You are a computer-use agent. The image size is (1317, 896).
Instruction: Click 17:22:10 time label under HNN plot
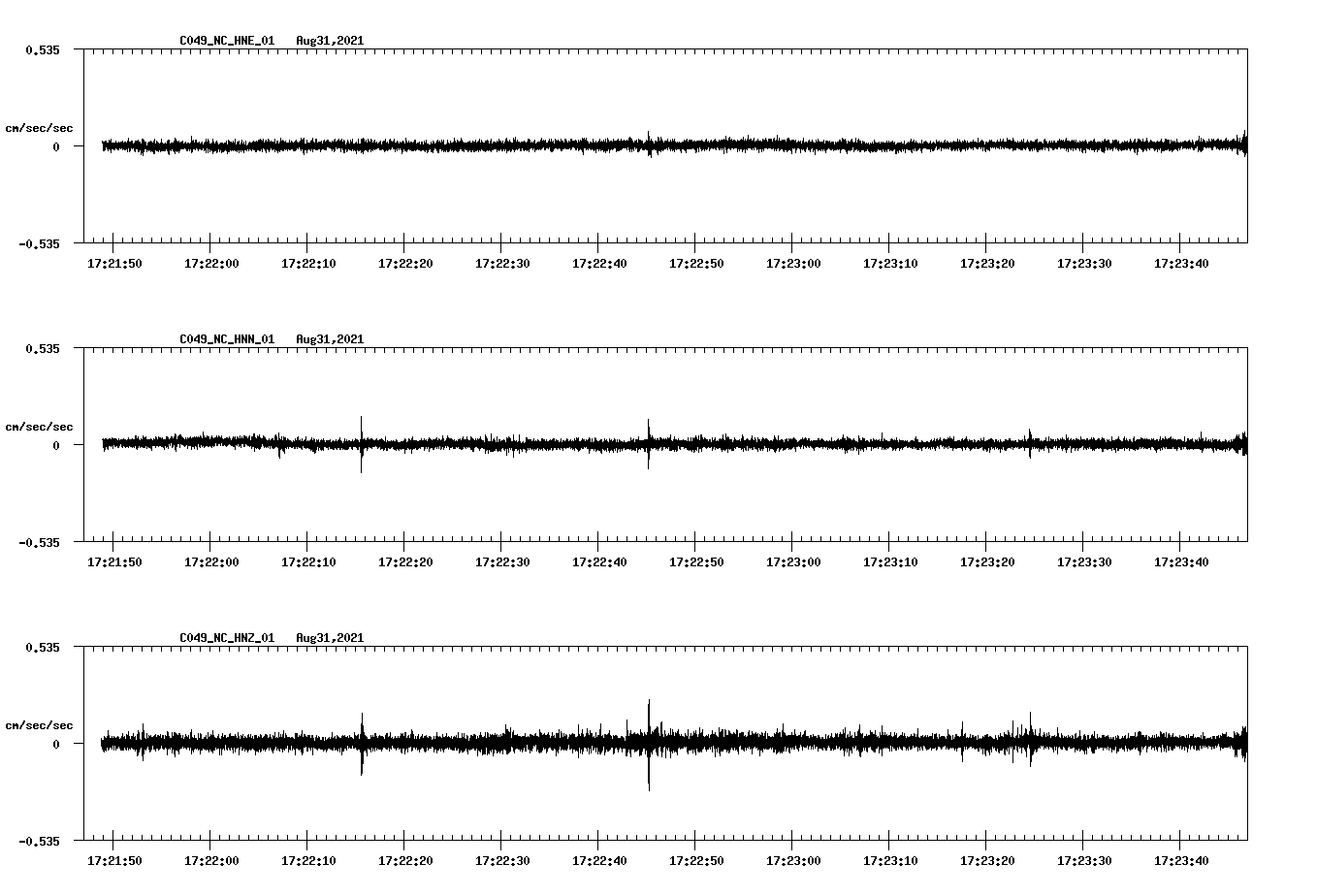308,561
